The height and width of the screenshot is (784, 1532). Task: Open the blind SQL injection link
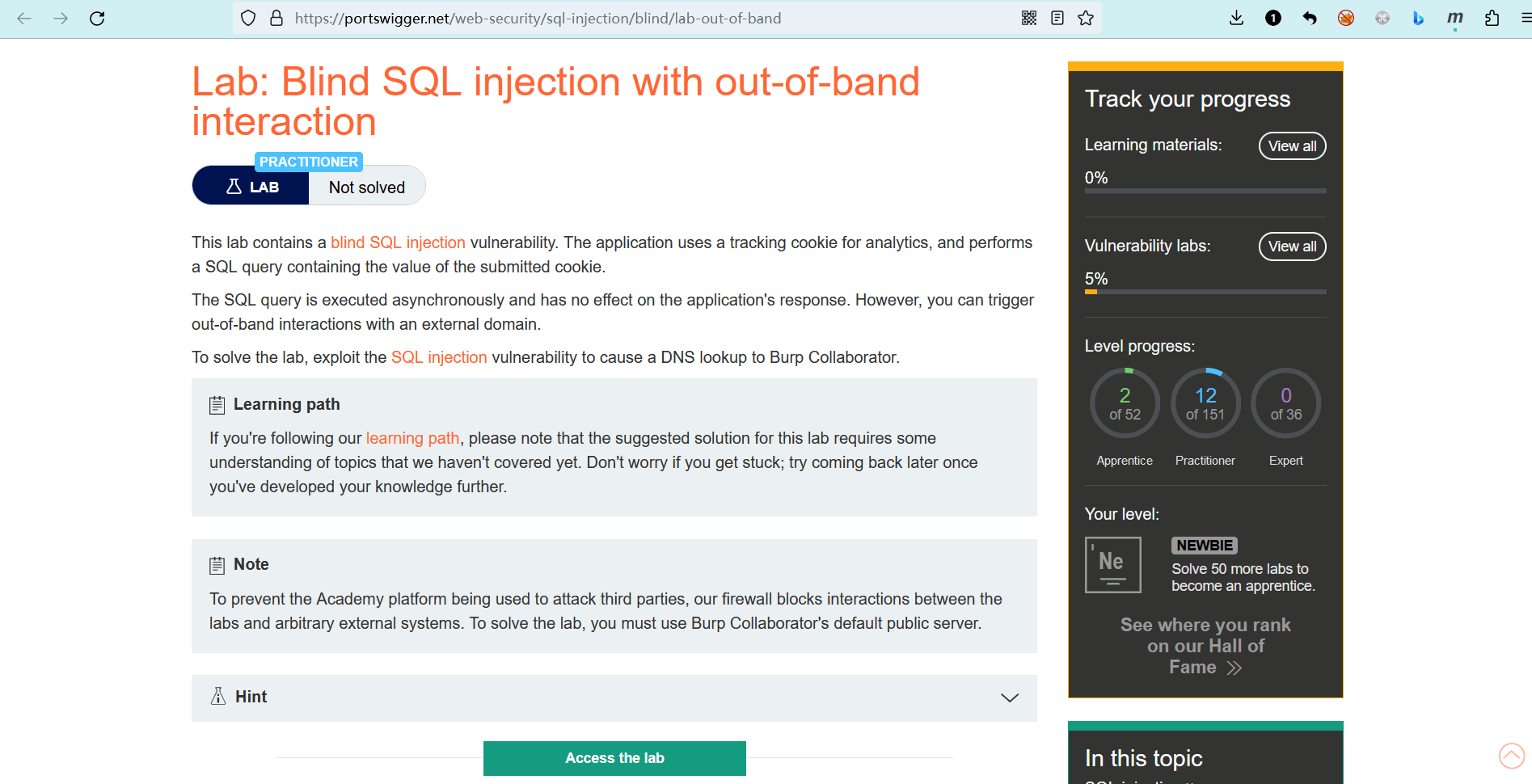398,242
